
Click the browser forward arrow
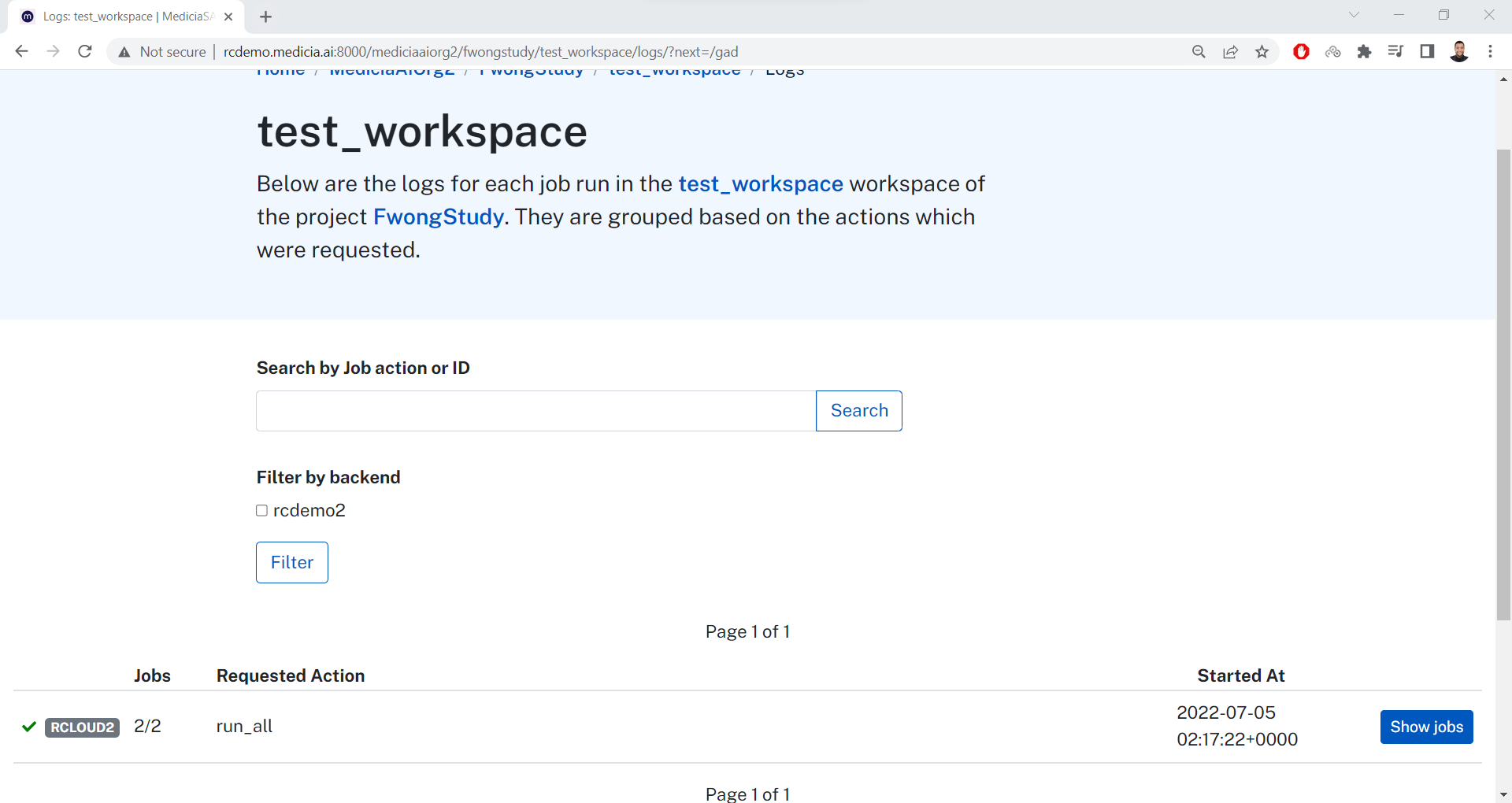[x=53, y=51]
